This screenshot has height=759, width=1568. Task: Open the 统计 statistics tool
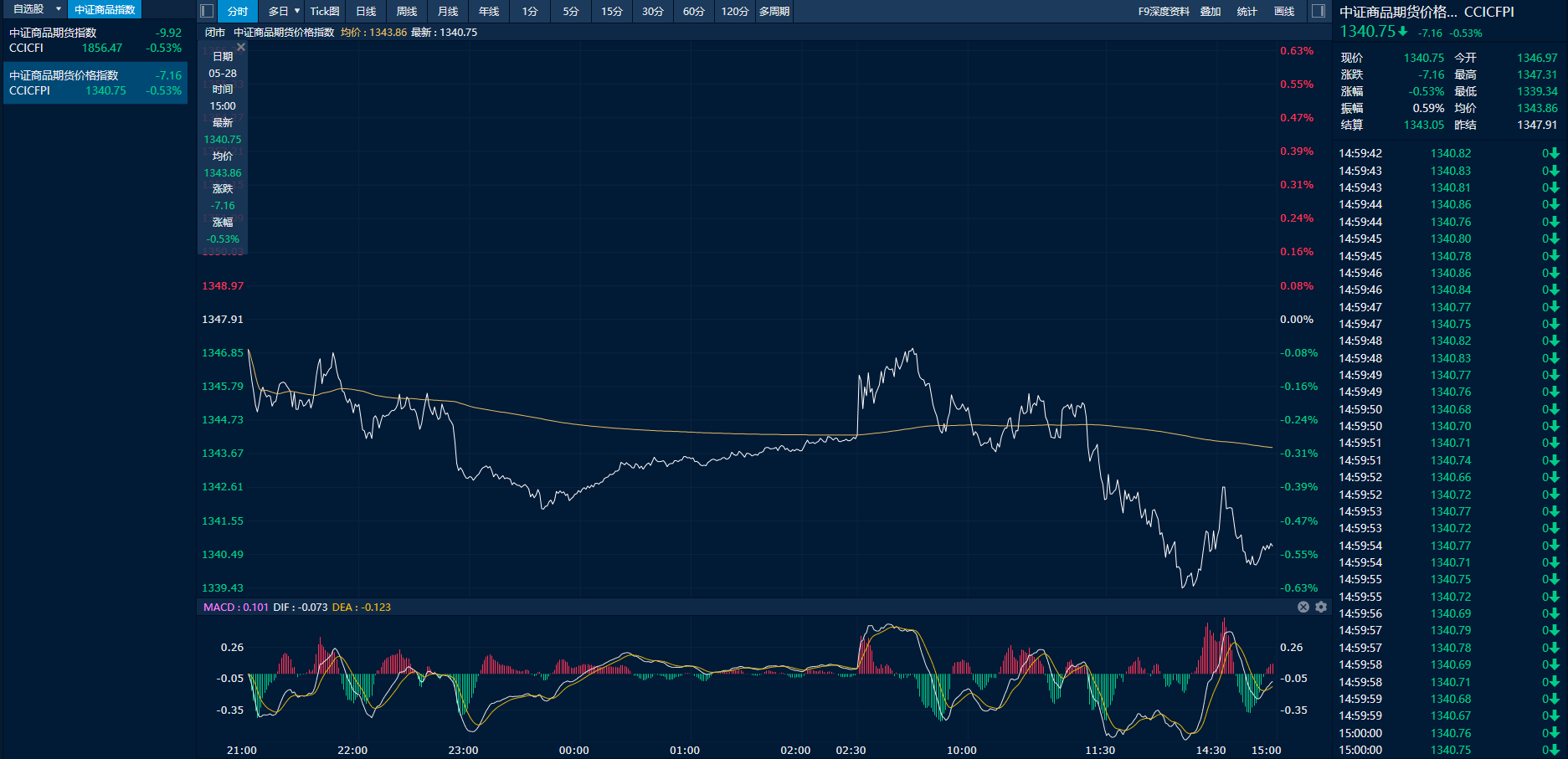click(x=1247, y=11)
